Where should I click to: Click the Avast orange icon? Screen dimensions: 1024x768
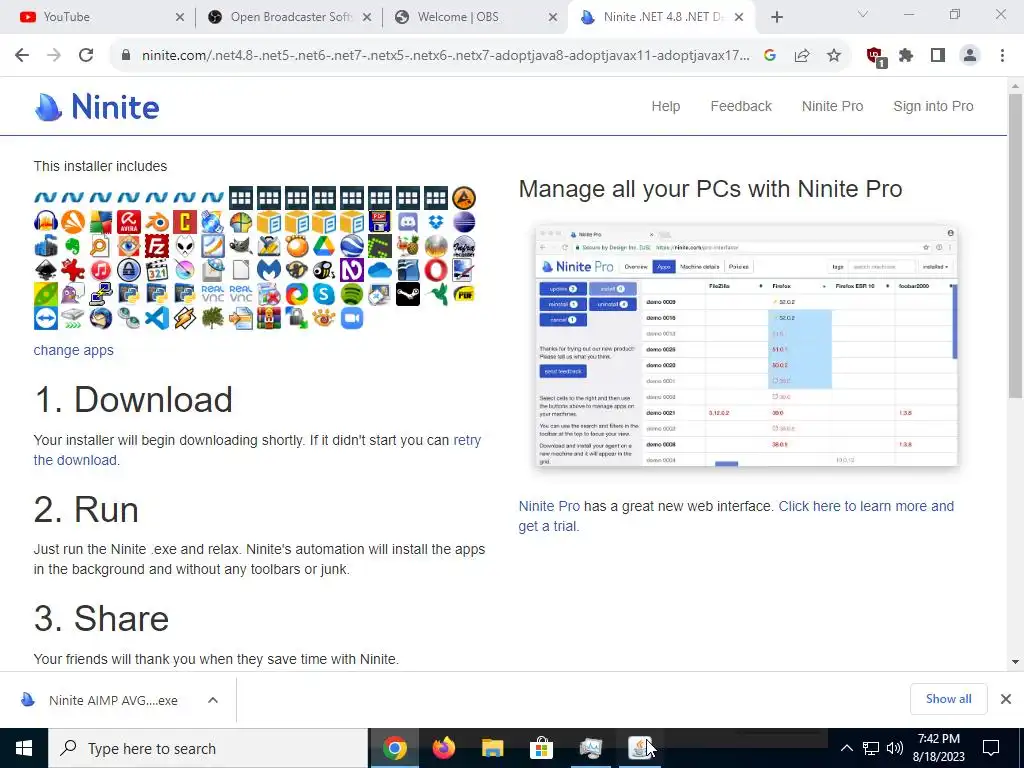73,222
